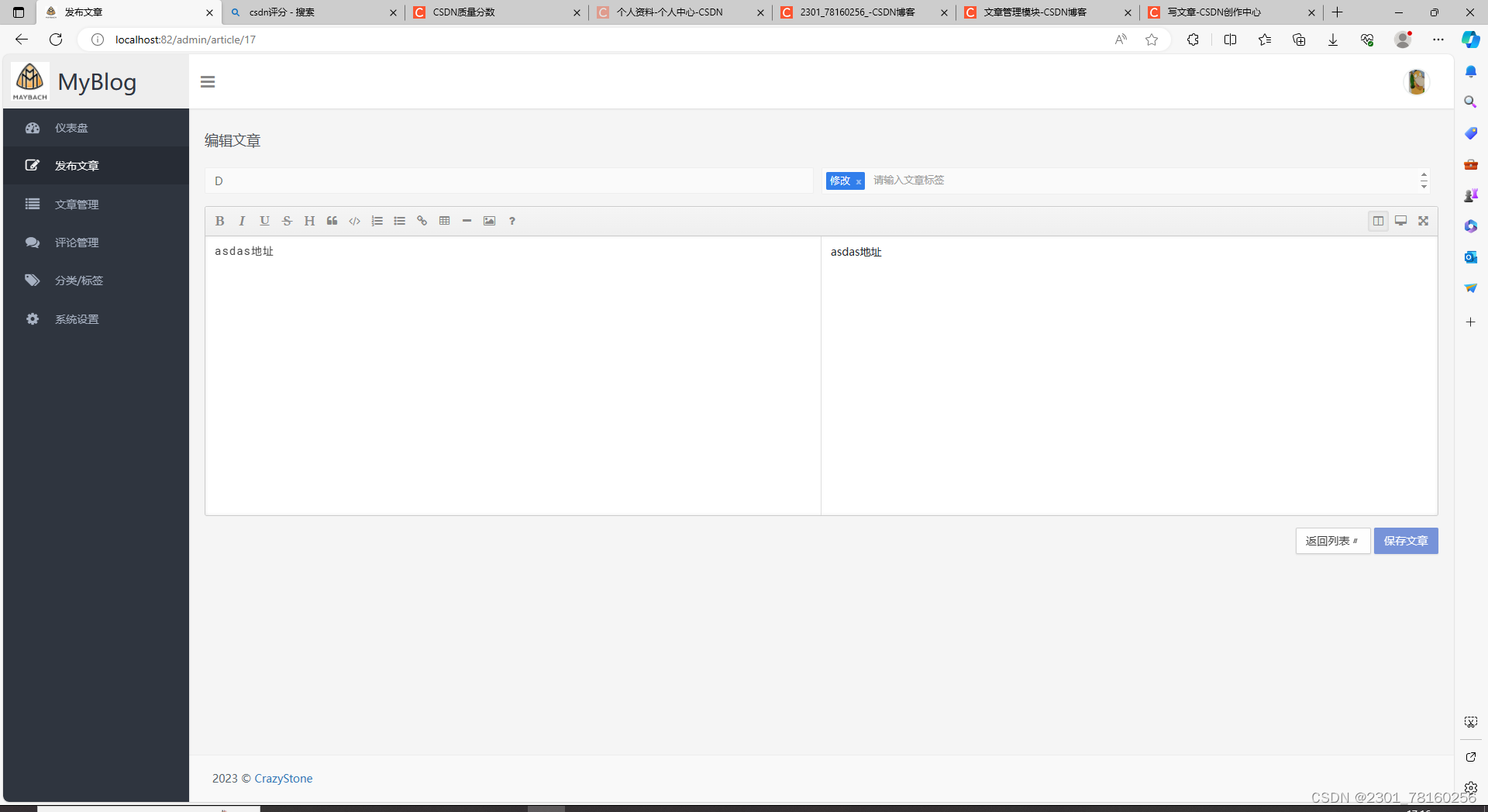
Task: Insert blockquote with quote icon
Action: point(332,221)
